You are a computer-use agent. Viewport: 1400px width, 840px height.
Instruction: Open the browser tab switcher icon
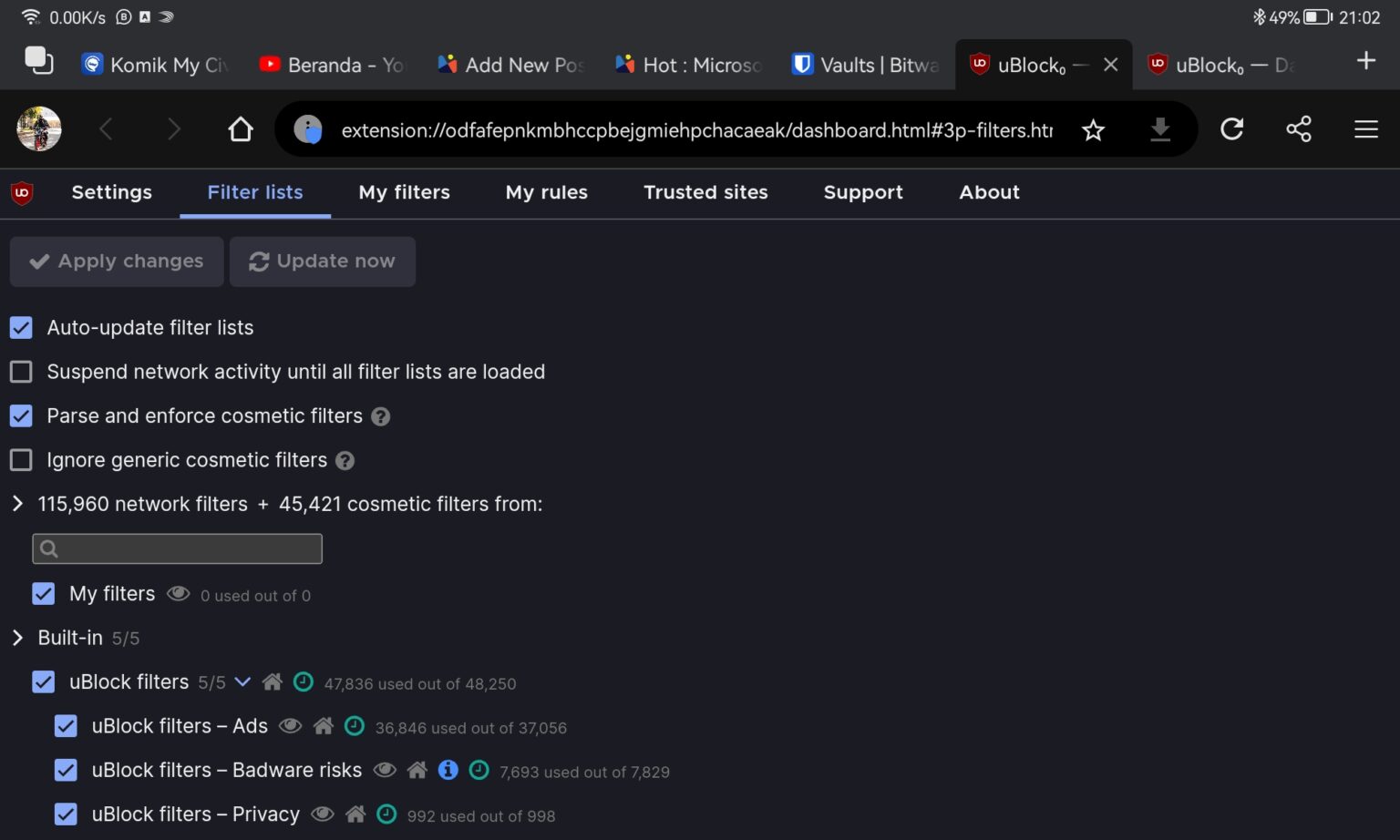(38, 61)
